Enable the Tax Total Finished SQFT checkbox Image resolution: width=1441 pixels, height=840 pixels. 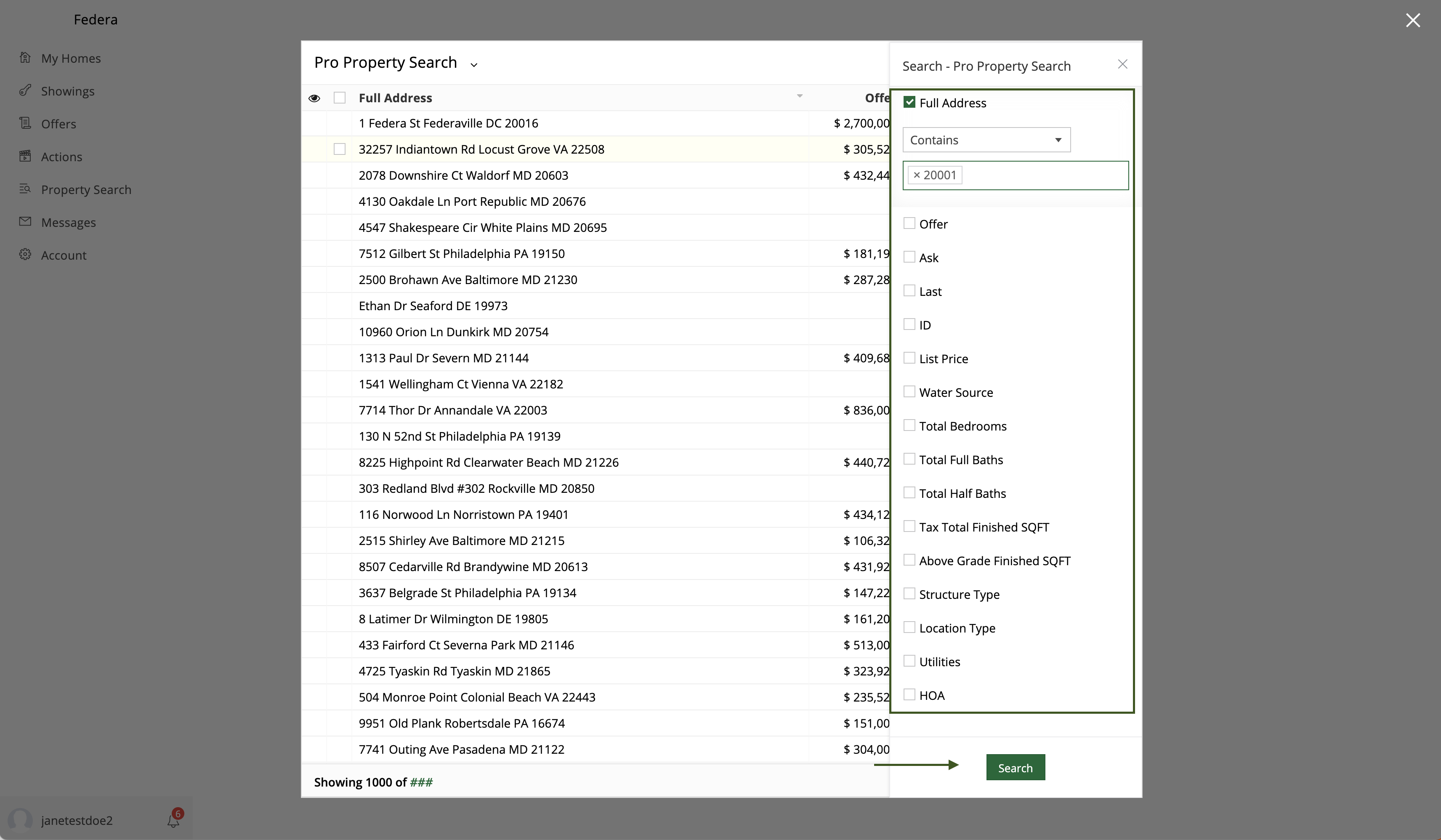[909, 526]
